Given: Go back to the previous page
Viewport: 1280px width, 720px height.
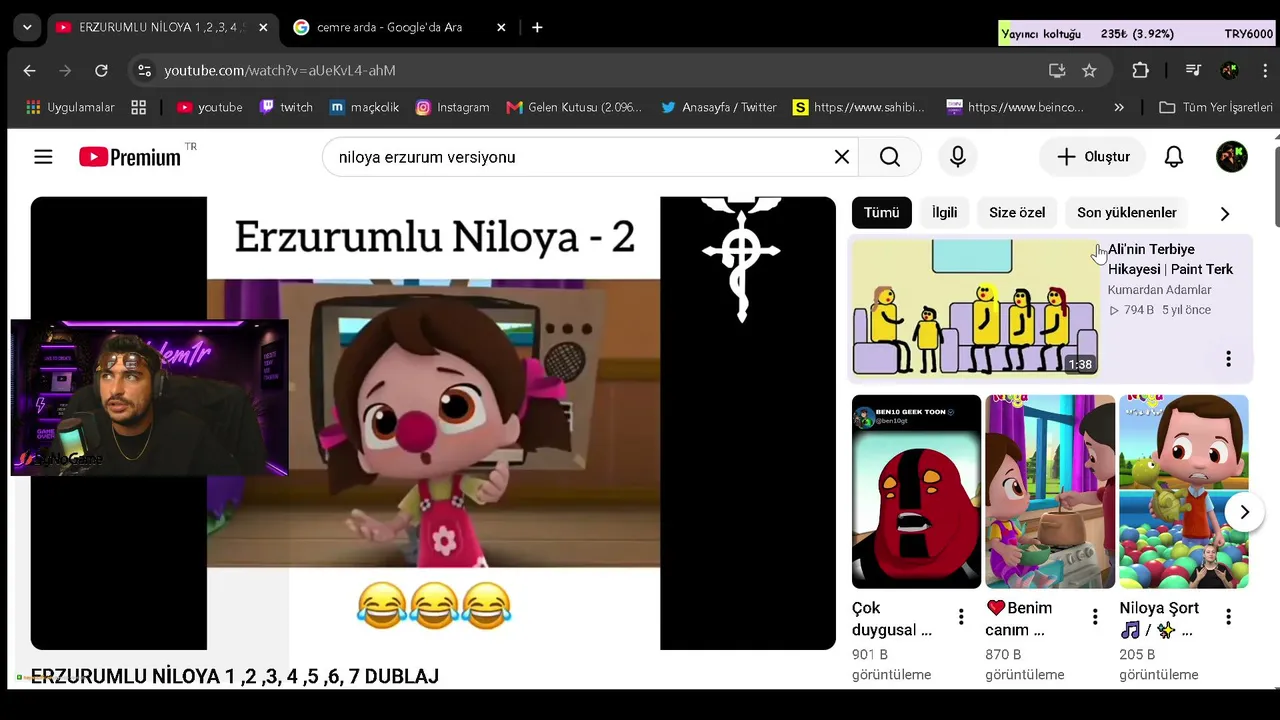Looking at the screenshot, I should [x=29, y=70].
